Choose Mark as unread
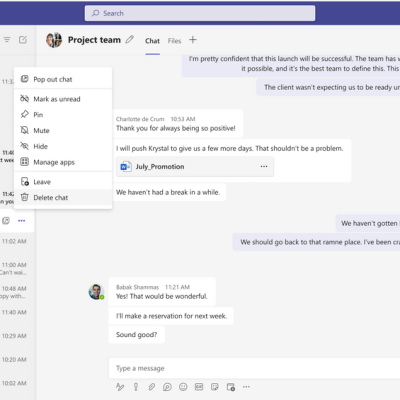Image resolution: width=400 pixels, height=400 pixels. click(63, 99)
